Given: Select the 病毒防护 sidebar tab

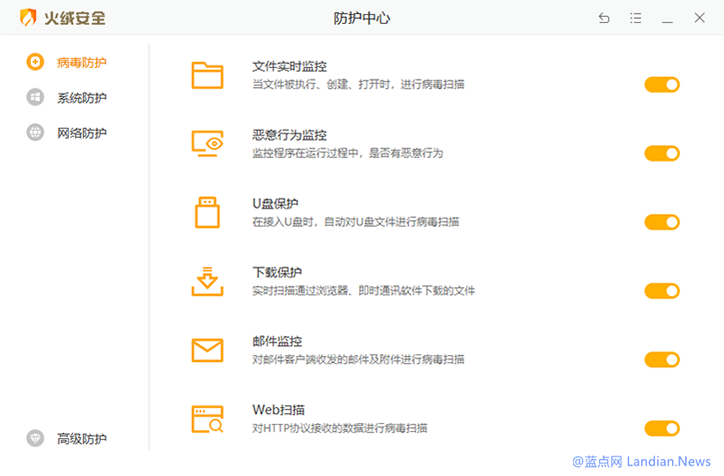Looking at the screenshot, I should coord(80,62).
